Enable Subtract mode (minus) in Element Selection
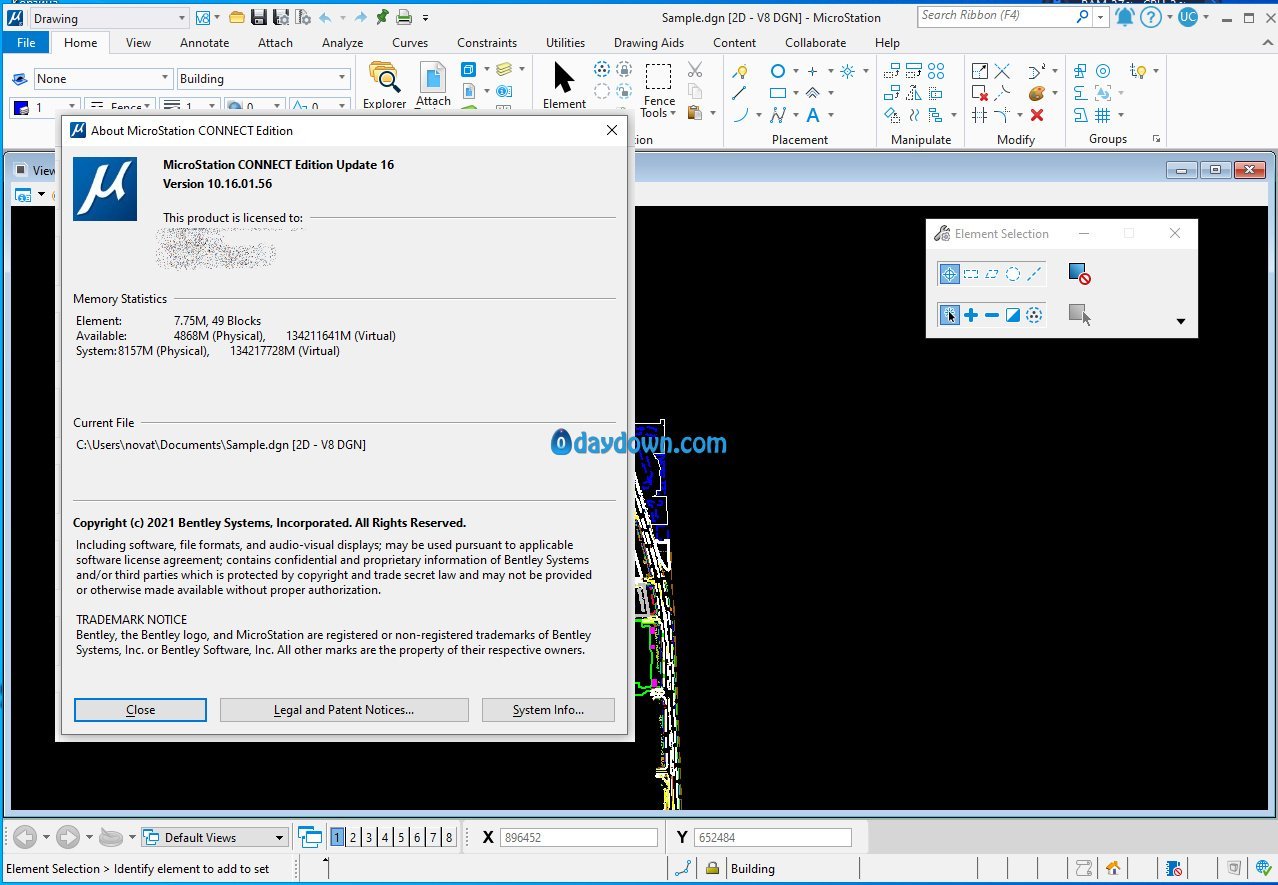This screenshot has width=1278, height=885. click(992, 315)
